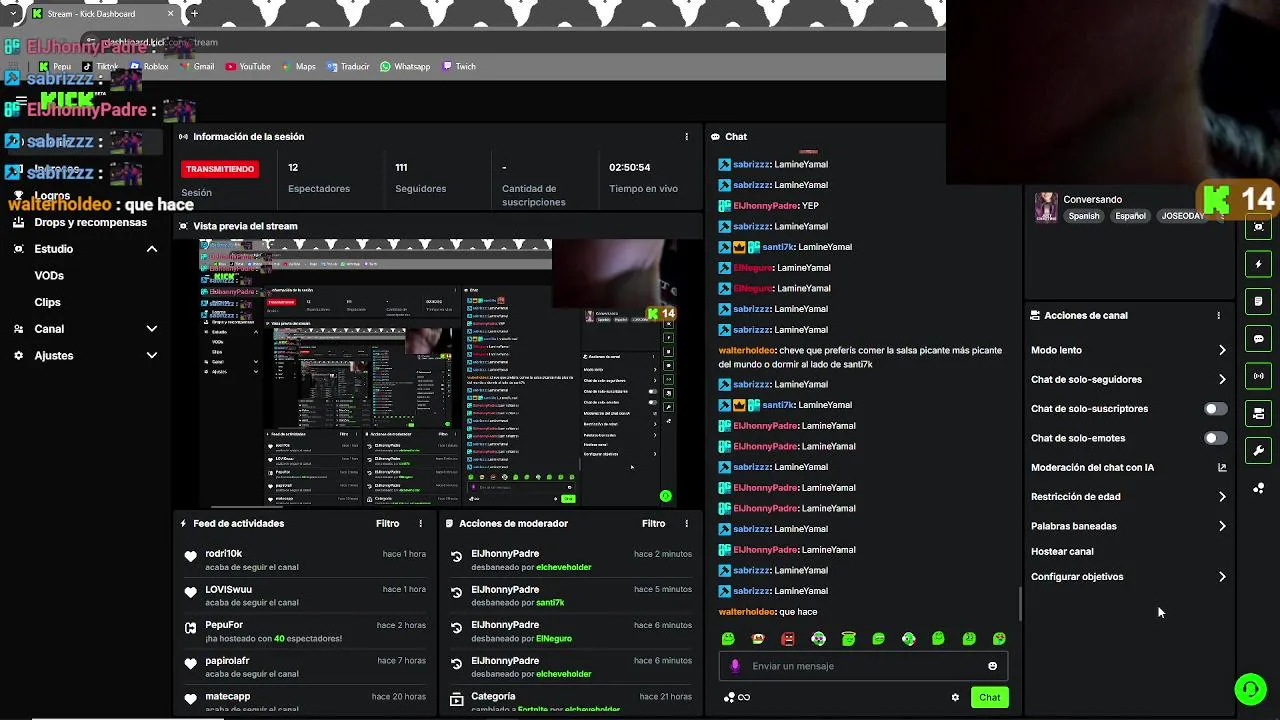The image size is (1280, 720).
Task: Toggle Chat de solo-suscriptores switch
Action: pyautogui.click(x=1215, y=409)
